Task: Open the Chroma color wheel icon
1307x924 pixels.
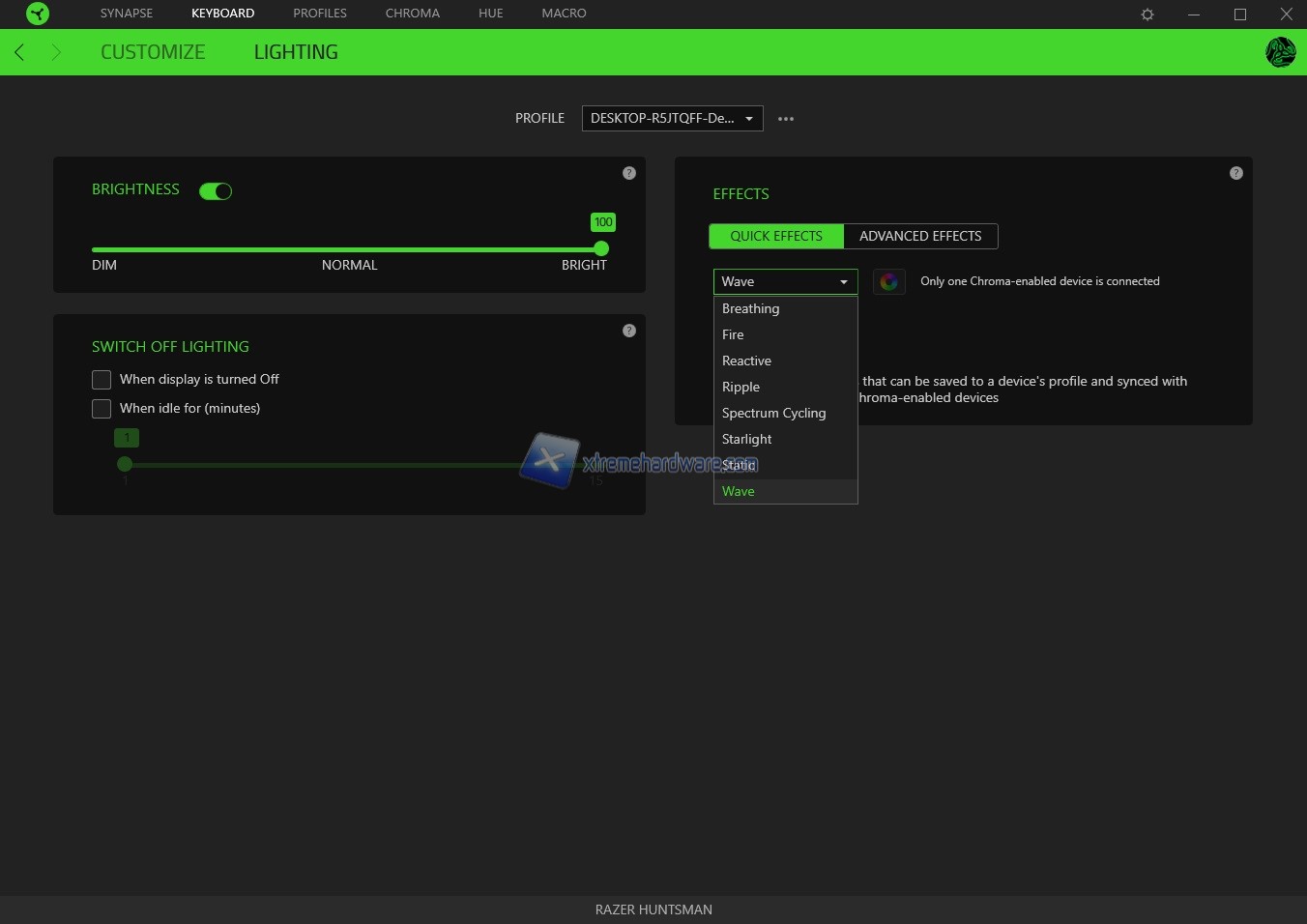Action: [x=889, y=282]
